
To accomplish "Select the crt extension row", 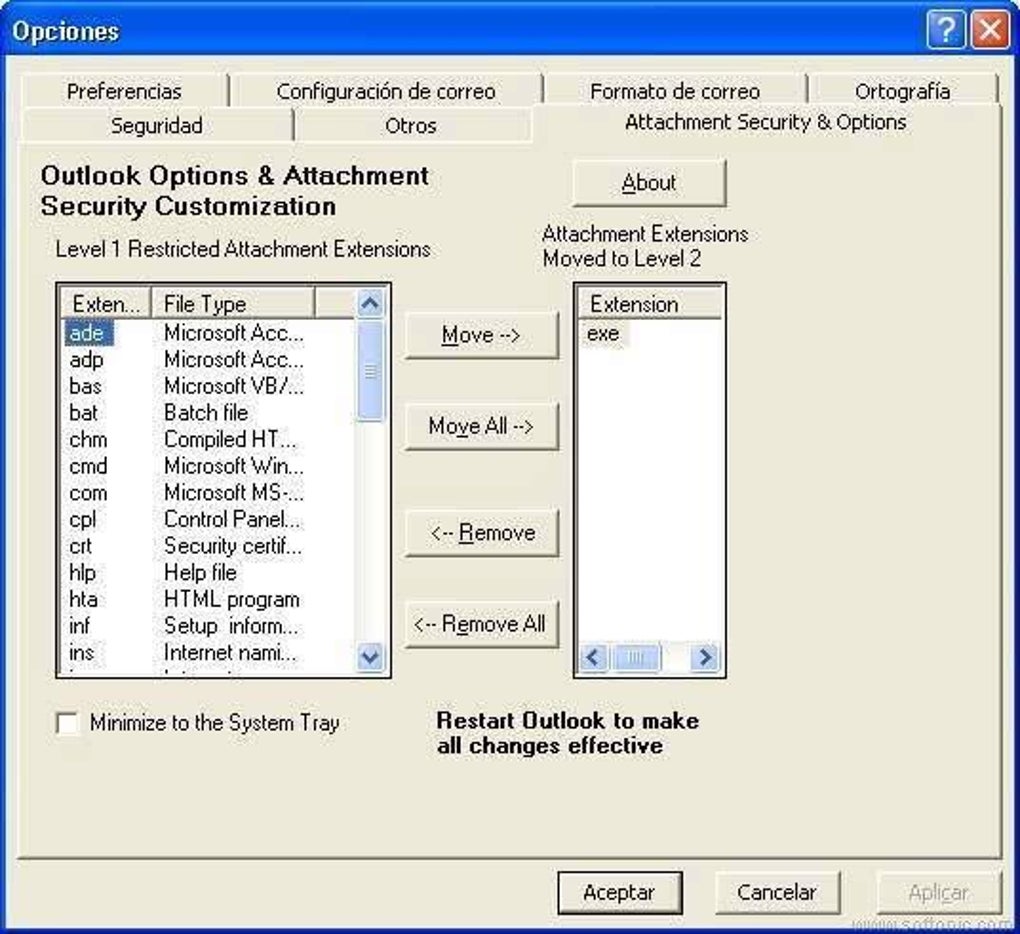I will 208,546.
